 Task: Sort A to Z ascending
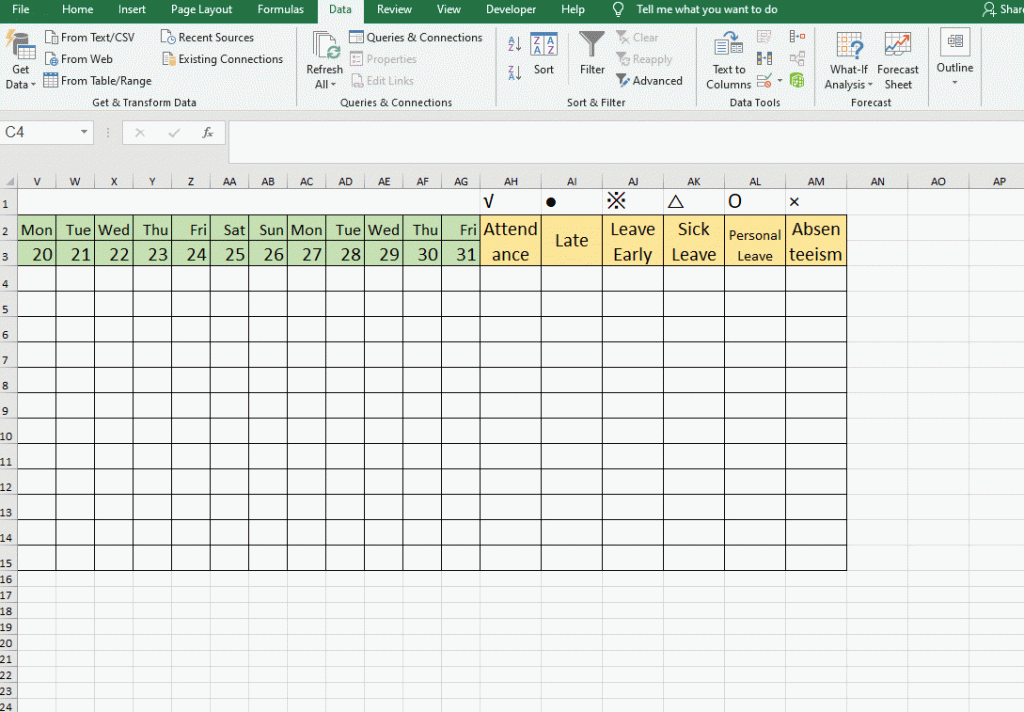(x=515, y=44)
